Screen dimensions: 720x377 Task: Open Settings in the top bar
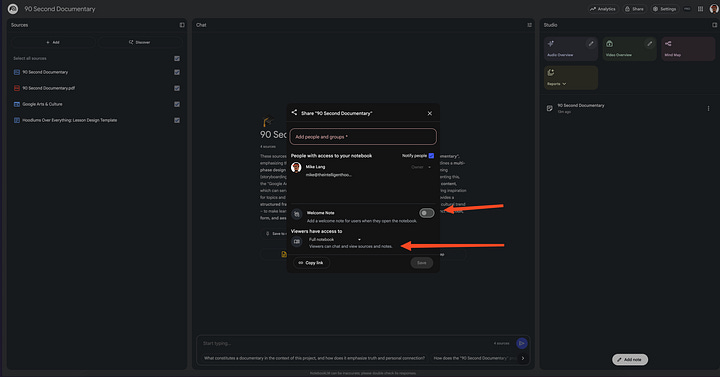pyautogui.click(x=664, y=9)
